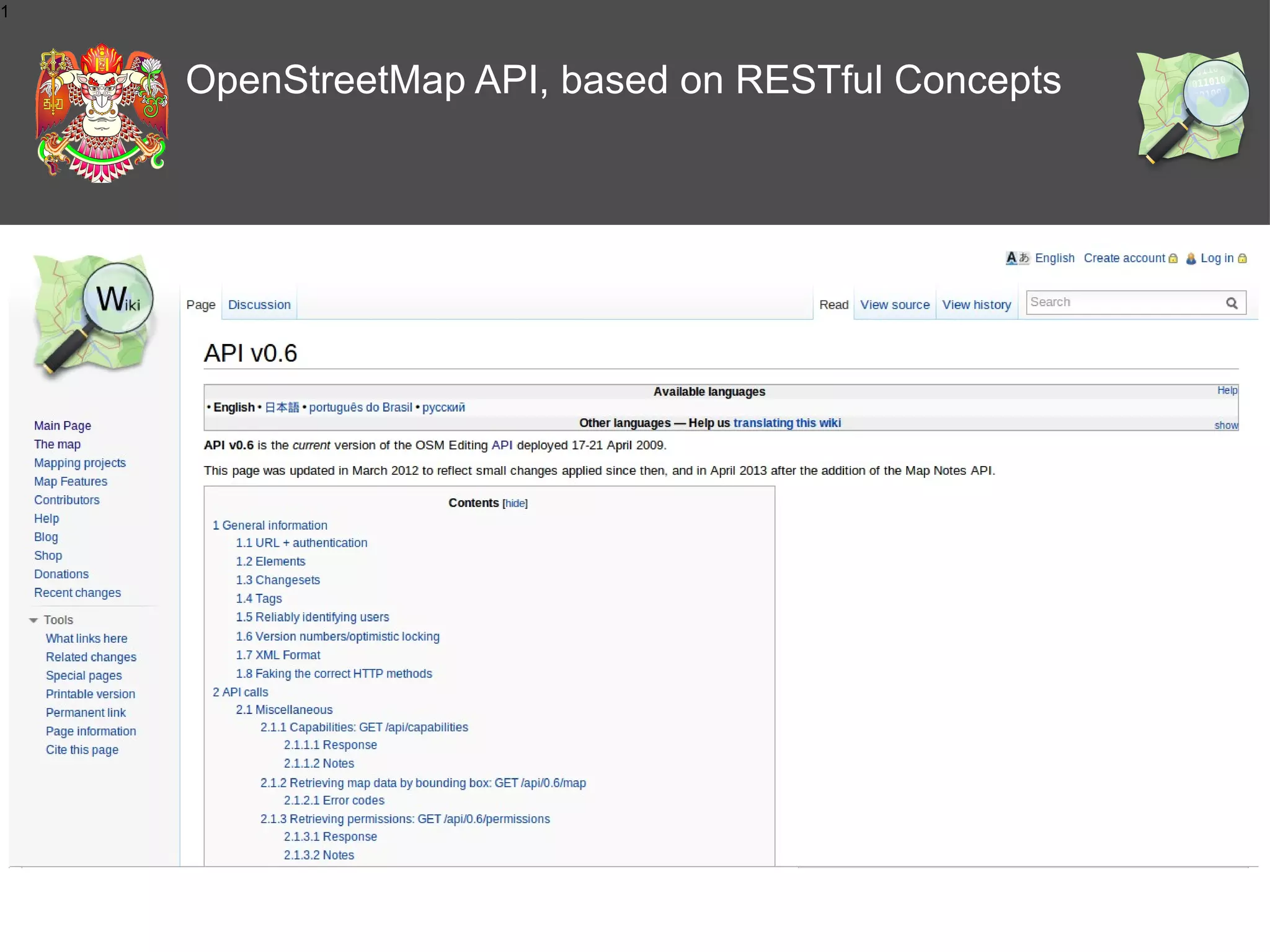
Task: Jump to 1.1 URL + authentication
Action: pyautogui.click(x=301, y=543)
